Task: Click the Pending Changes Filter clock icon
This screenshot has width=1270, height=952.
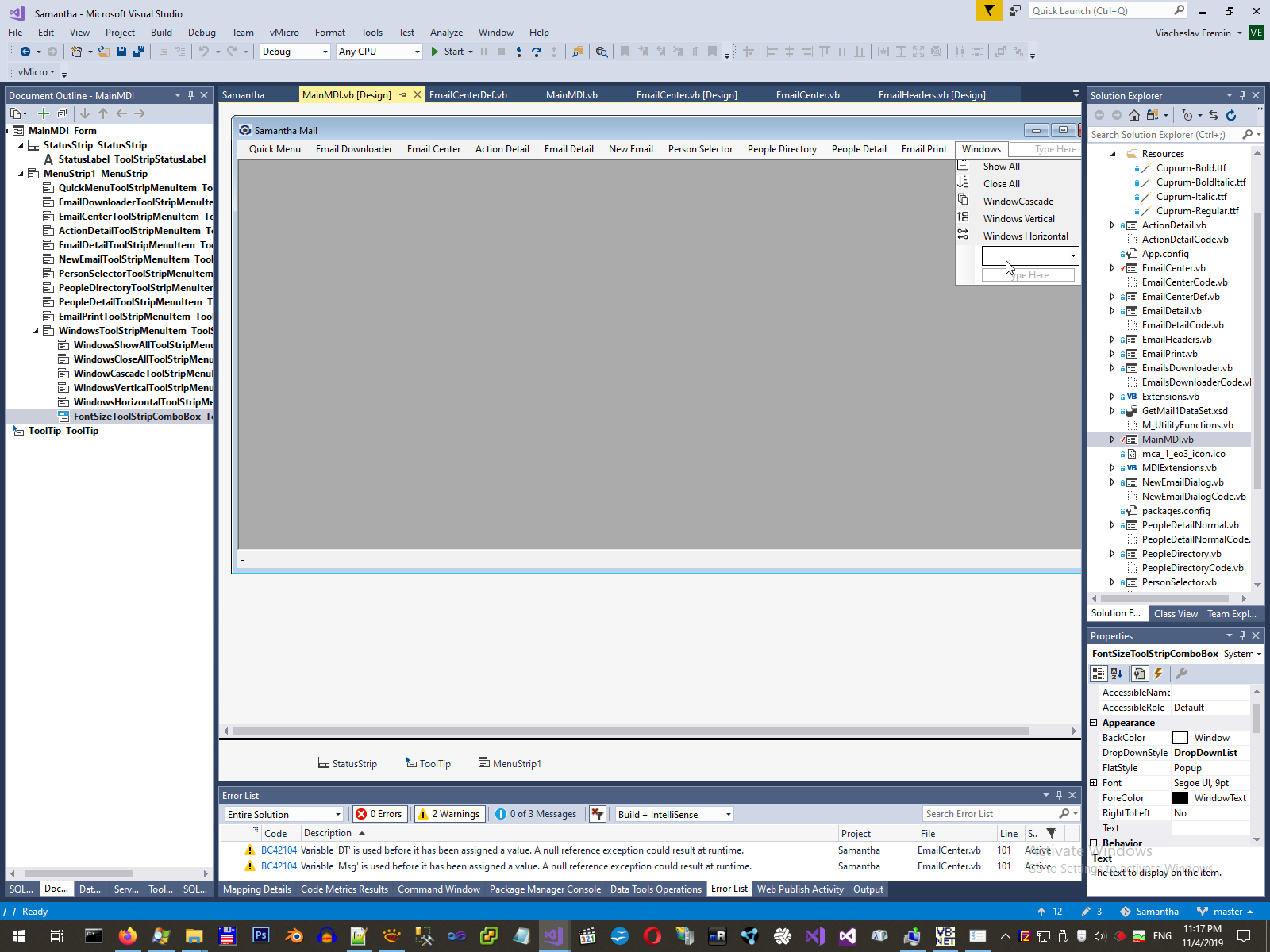Action: 1187,115
